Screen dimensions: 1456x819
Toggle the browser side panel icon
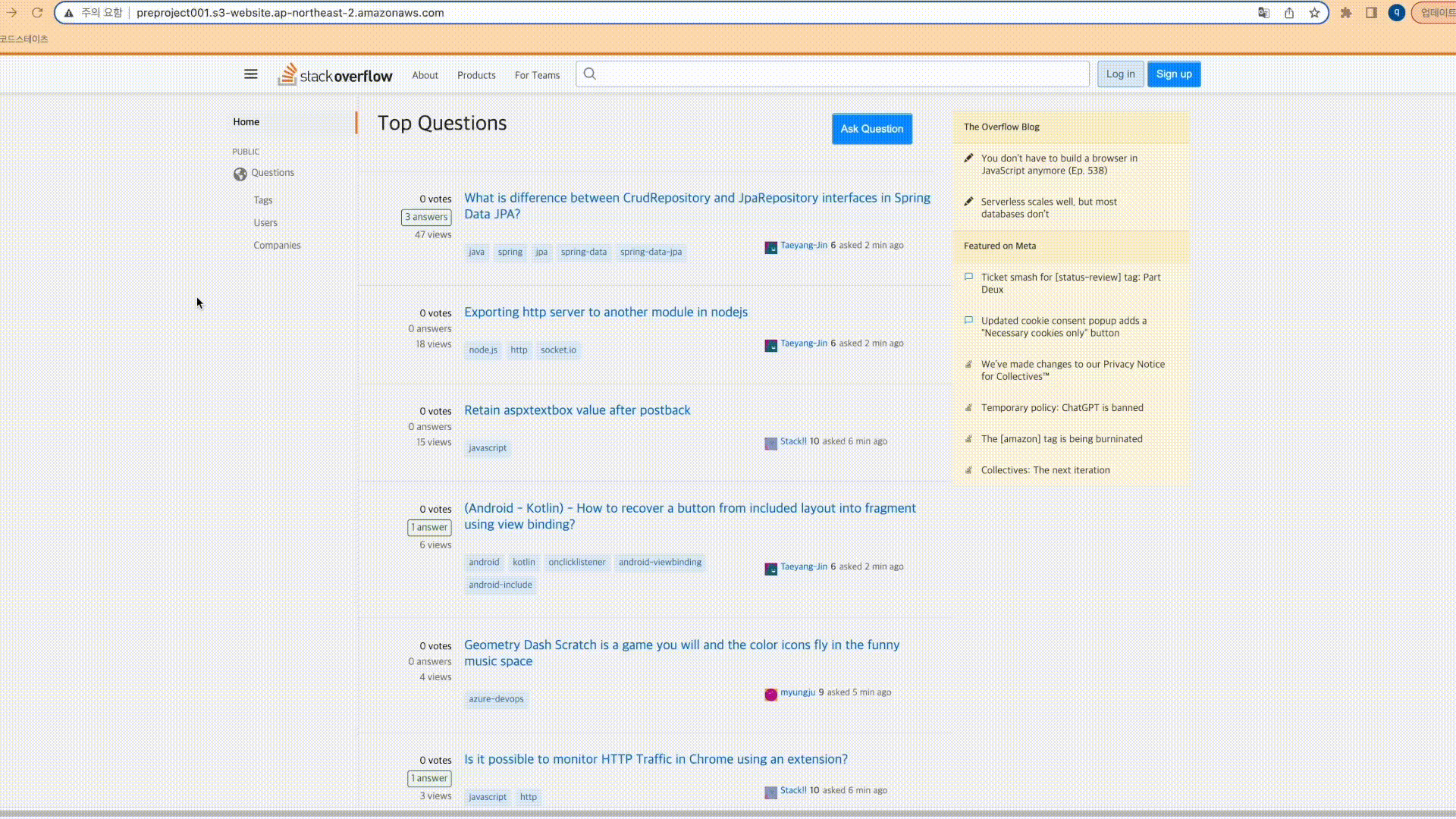(1371, 13)
